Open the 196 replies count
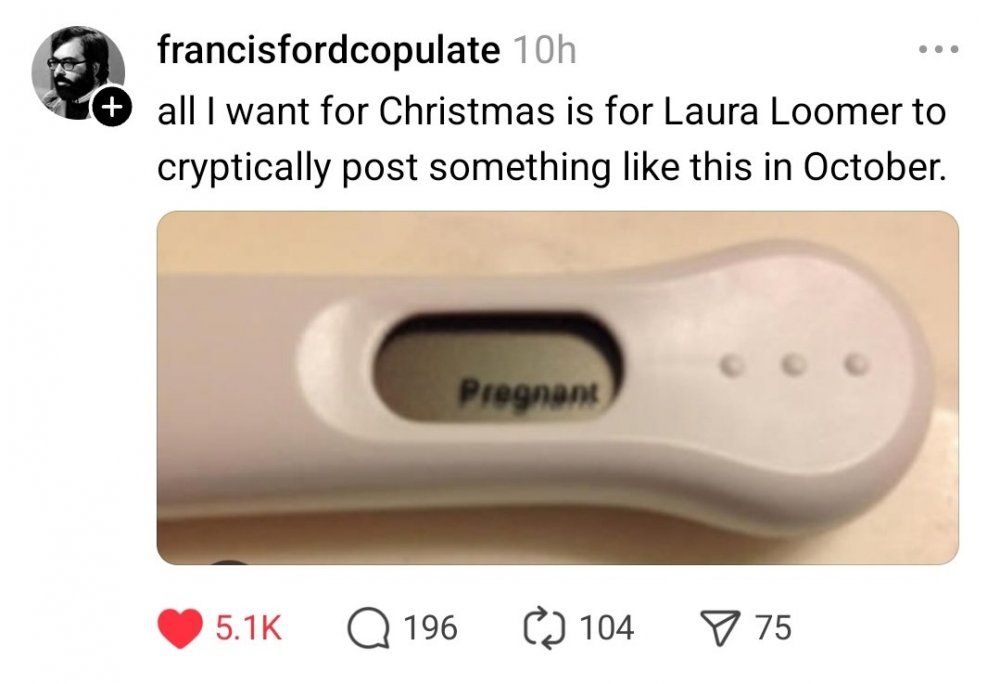 pyautogui.click(x=431, y=628)
